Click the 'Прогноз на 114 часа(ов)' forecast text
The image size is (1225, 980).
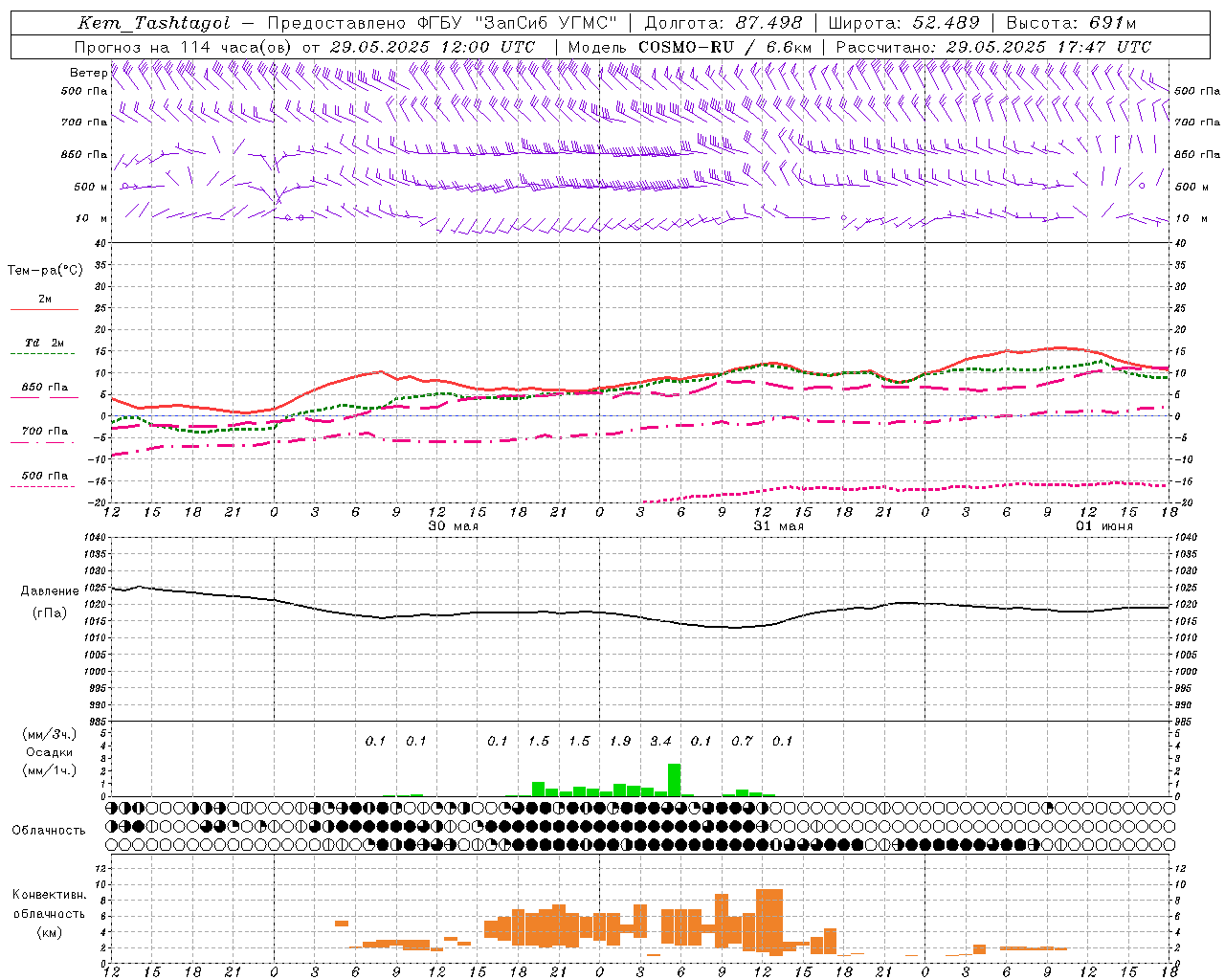[x=184, y=47]
